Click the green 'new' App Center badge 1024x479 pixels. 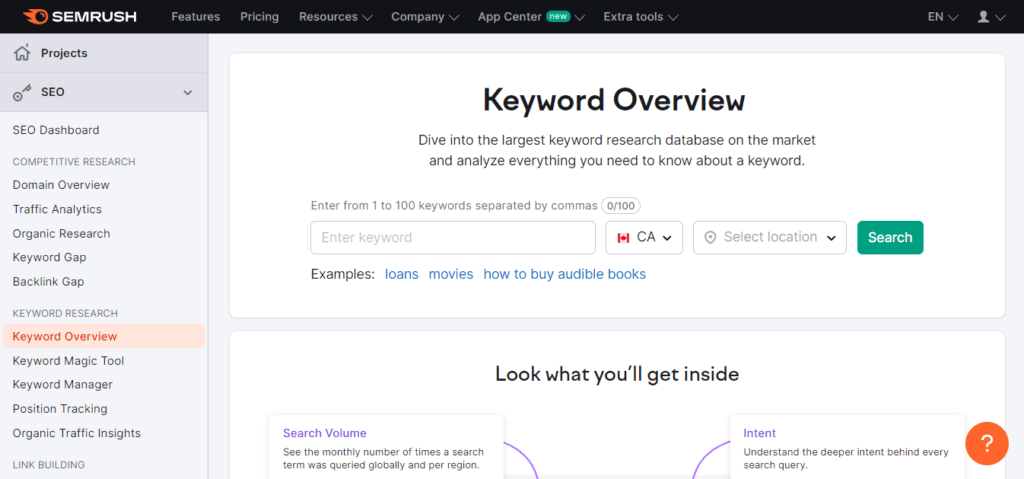click(558, 16)
